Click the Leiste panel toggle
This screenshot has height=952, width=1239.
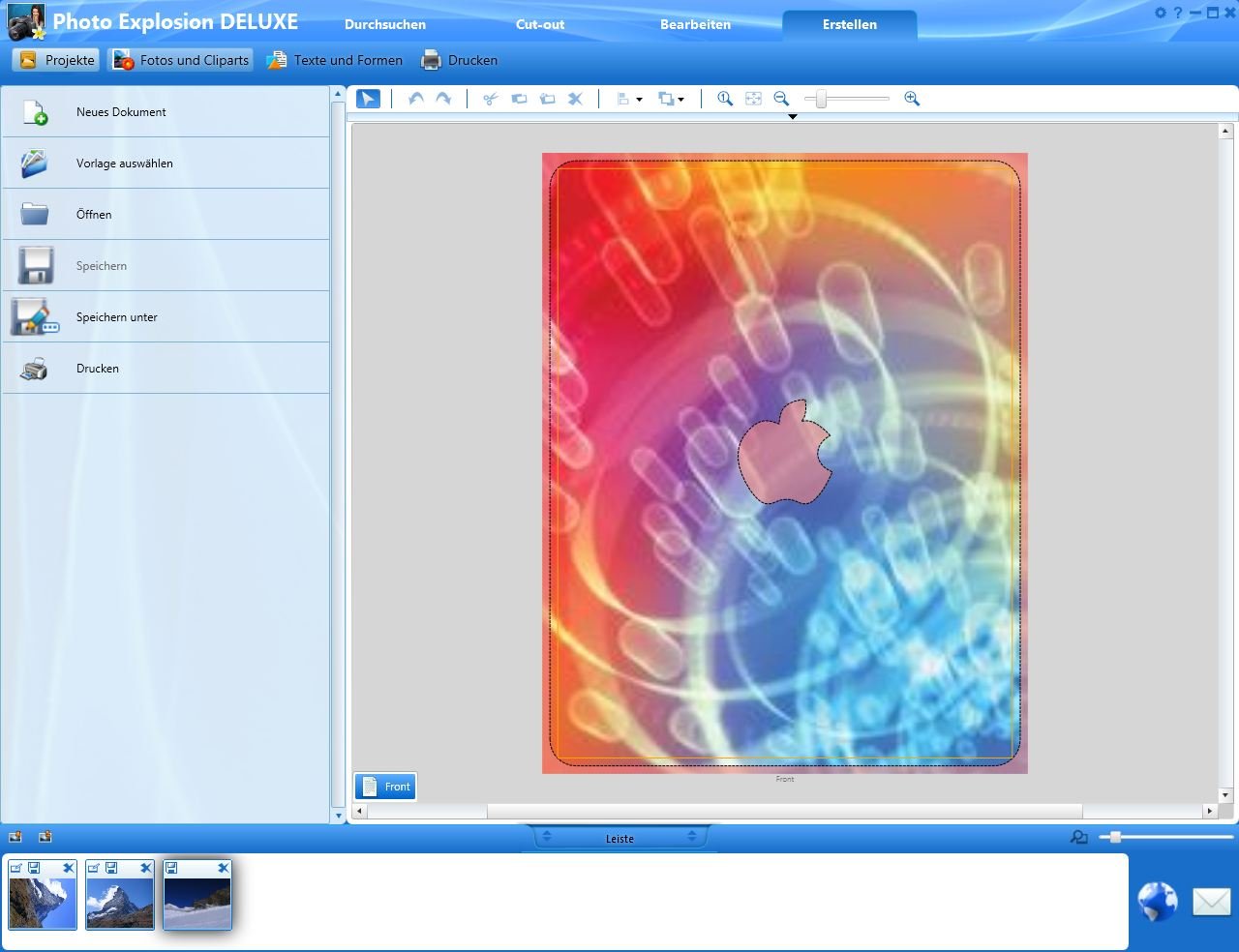pyautogui.click(x=619, y=839)
